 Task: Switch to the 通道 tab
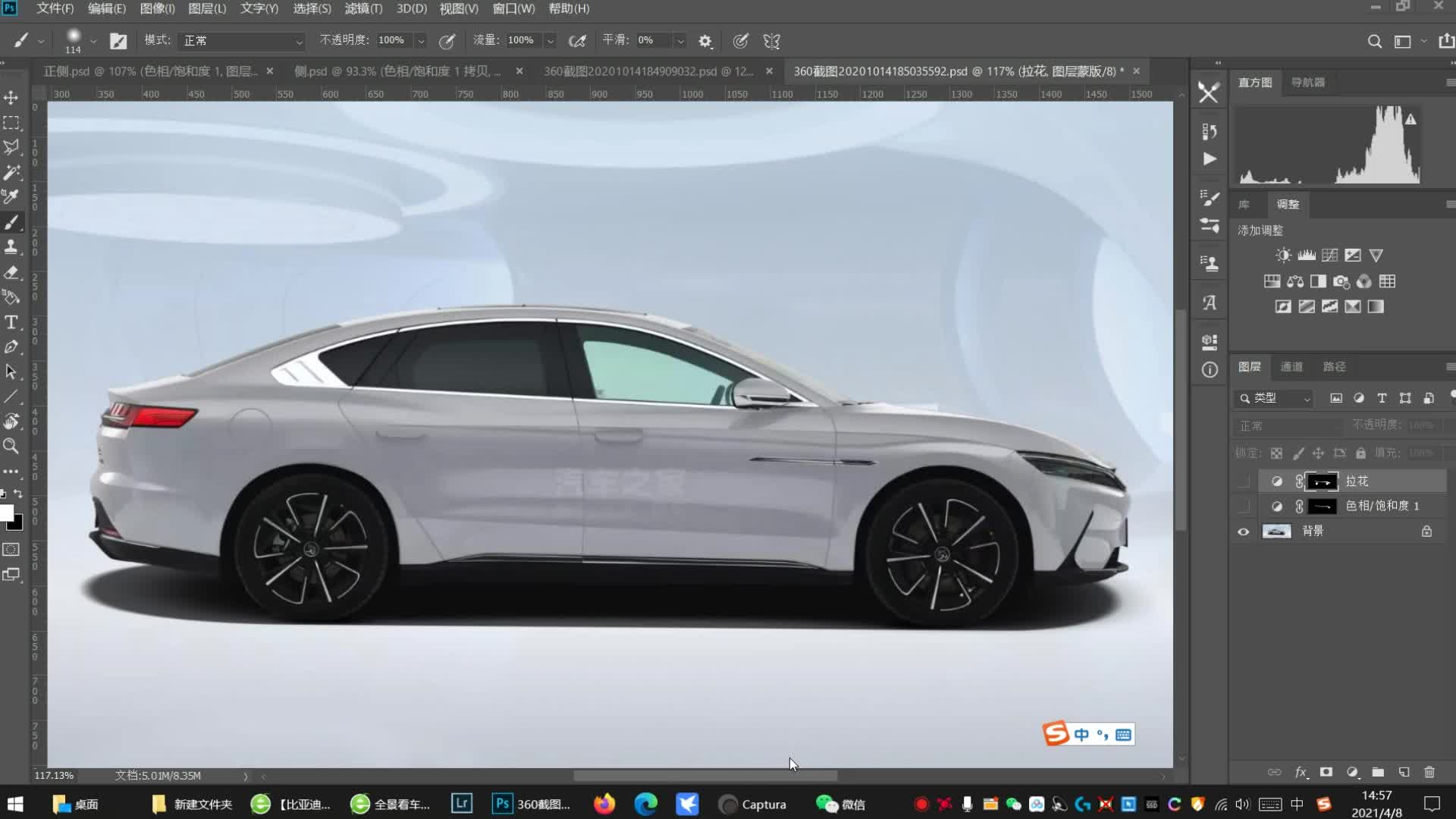(1291, 367)
